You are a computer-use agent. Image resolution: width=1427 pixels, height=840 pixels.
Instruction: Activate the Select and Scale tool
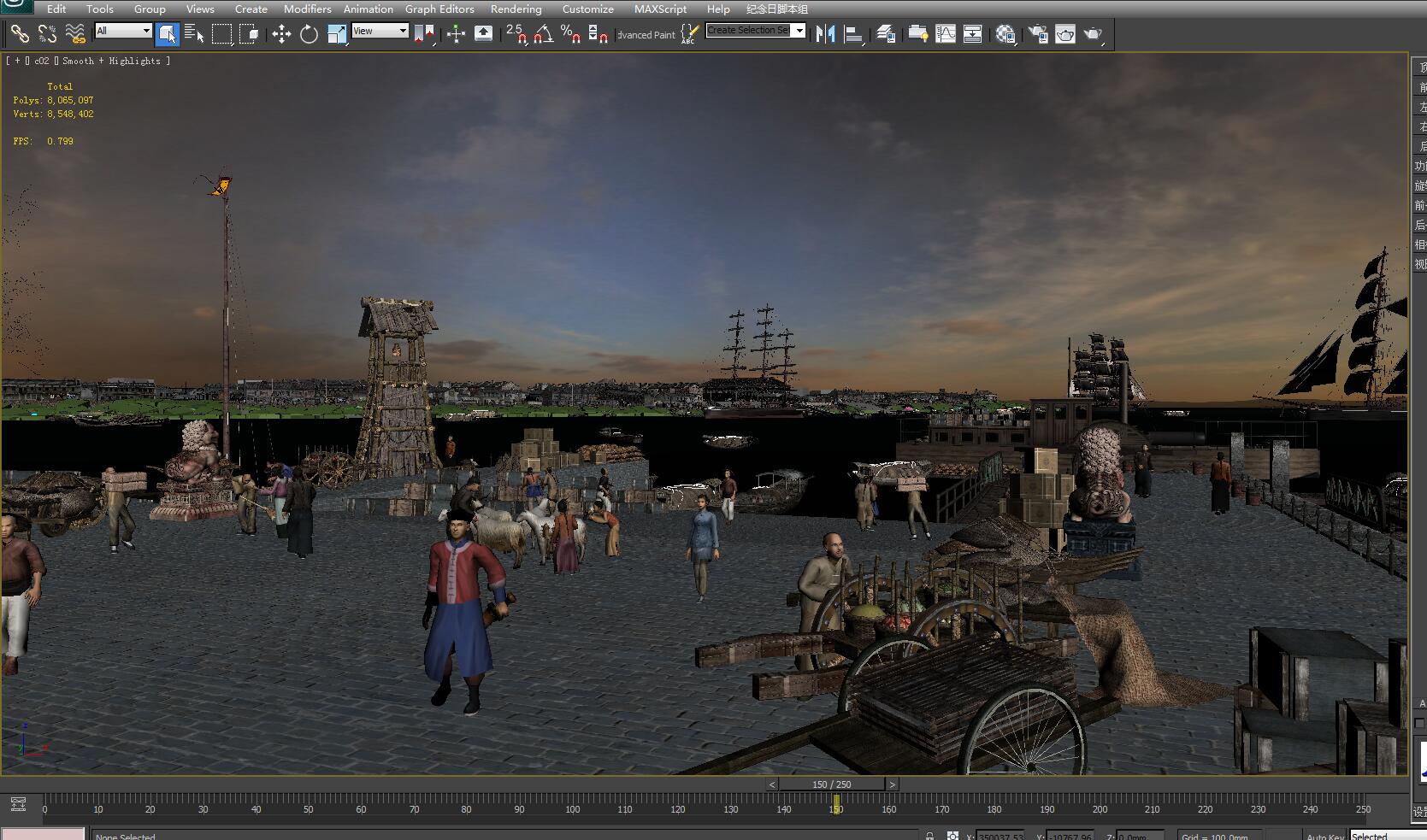tap(337, 34)
